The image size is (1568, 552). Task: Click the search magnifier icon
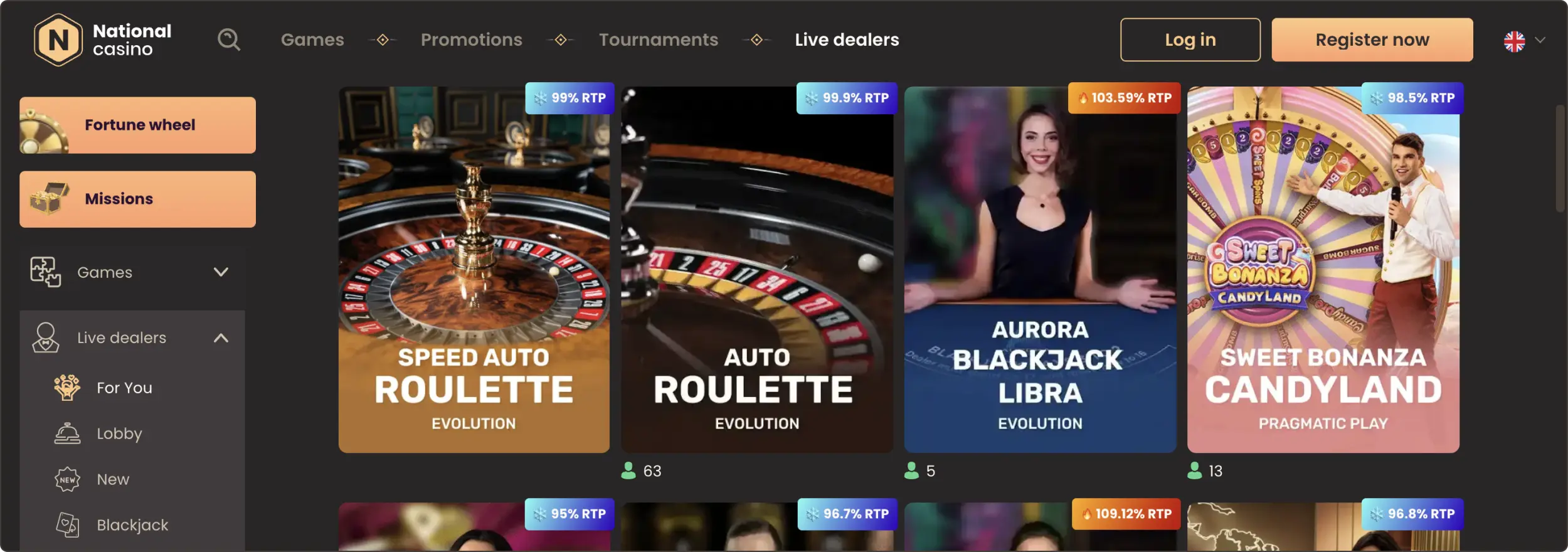pyautogui.click(x=229, y=40)
